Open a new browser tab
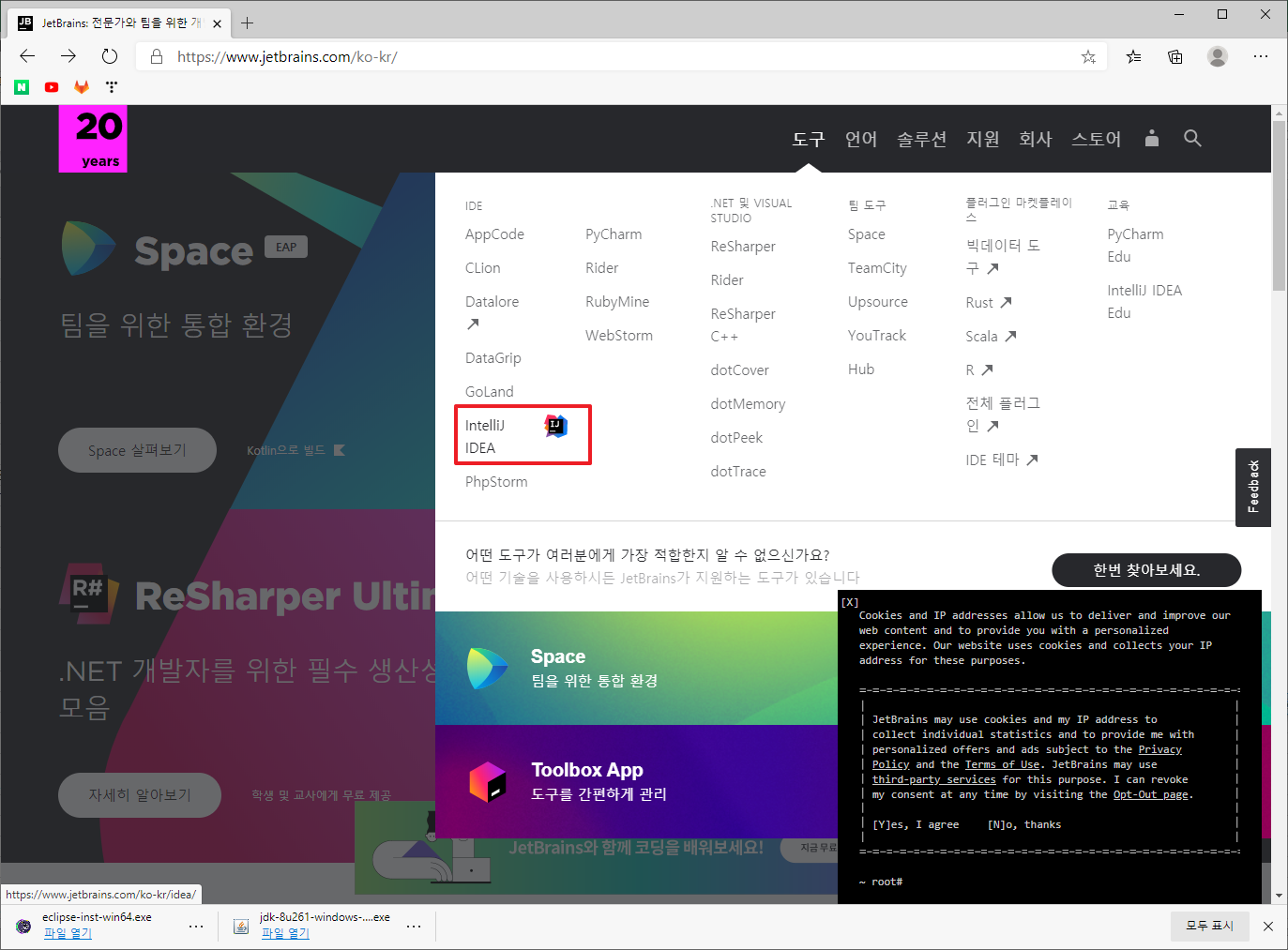 coord(248,23)
